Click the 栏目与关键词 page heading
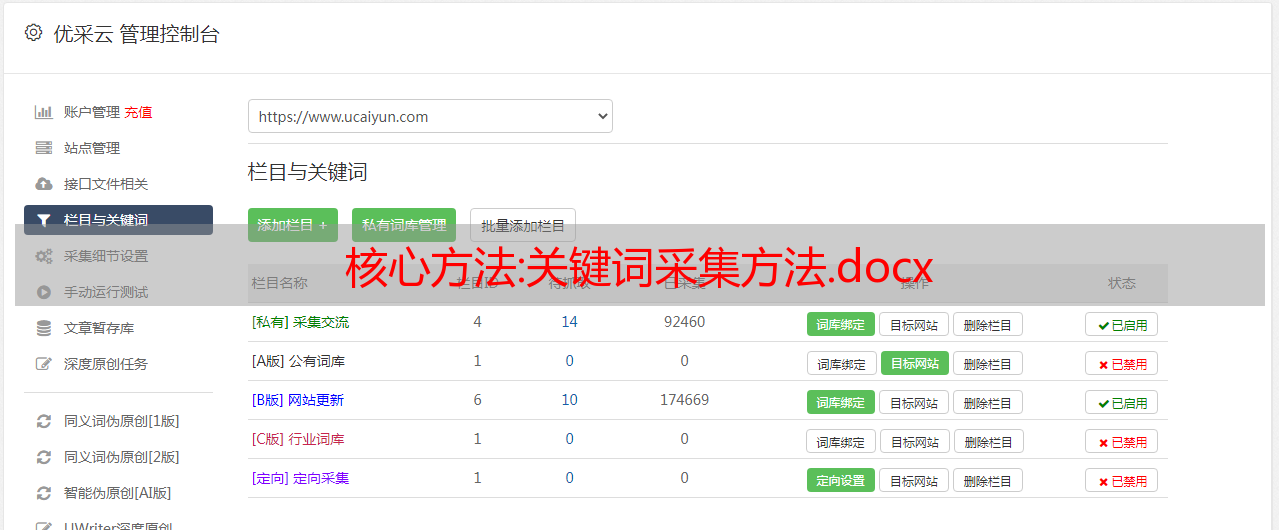 tap(308, 172)
